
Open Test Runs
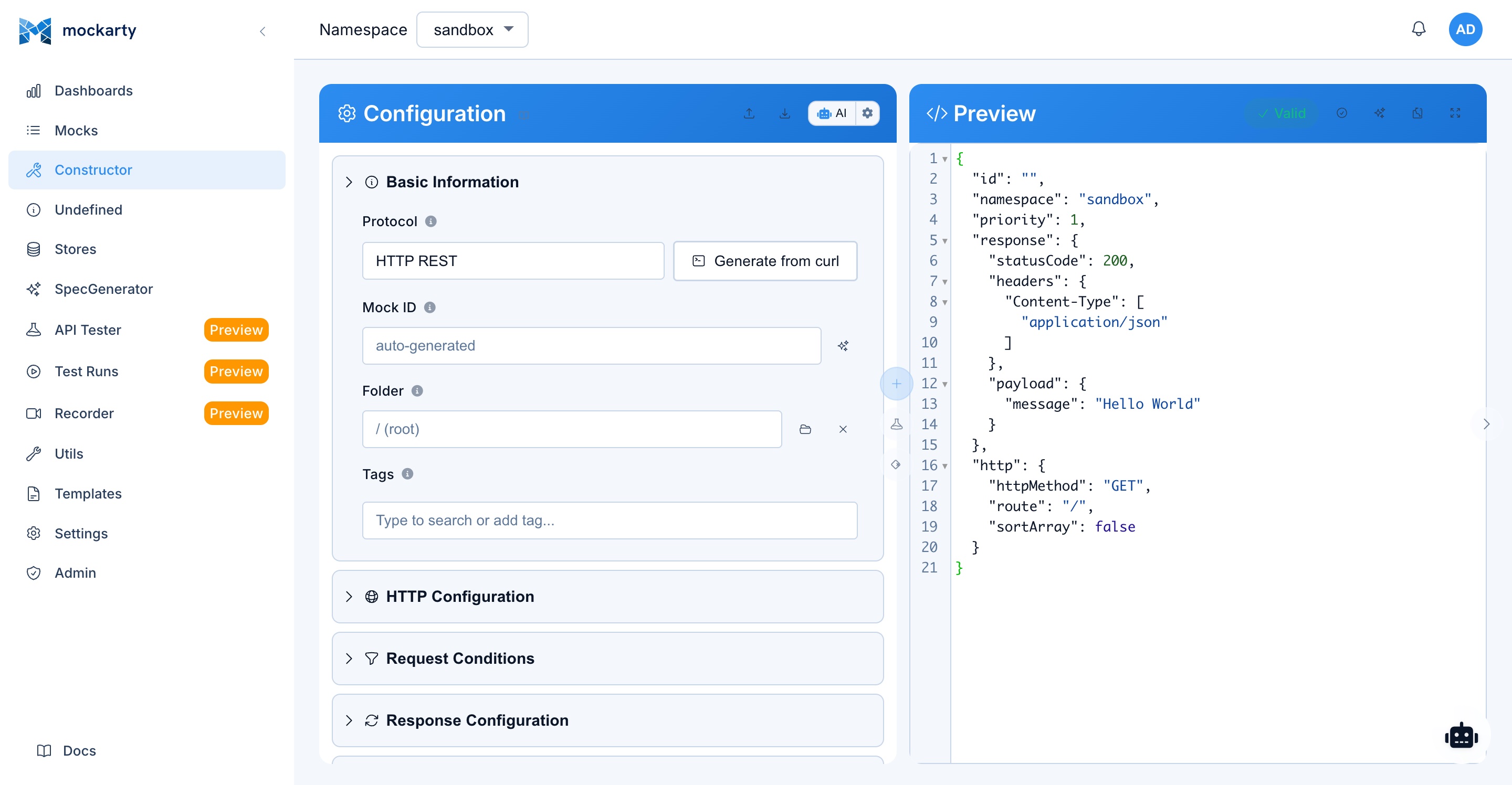tap(147, 372)
